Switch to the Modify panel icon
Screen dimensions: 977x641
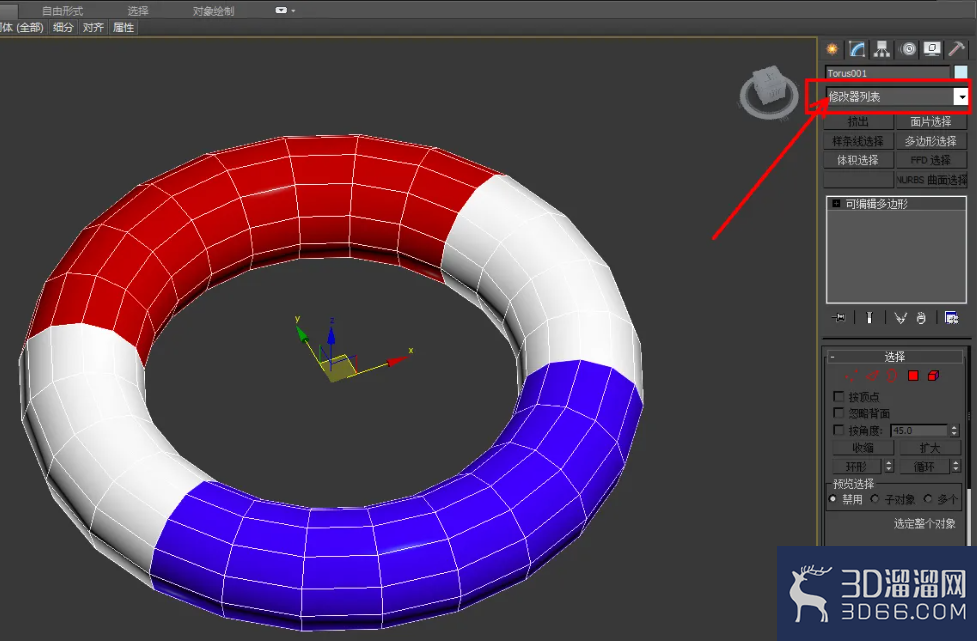pyautogui.click(x=857, y=49)
